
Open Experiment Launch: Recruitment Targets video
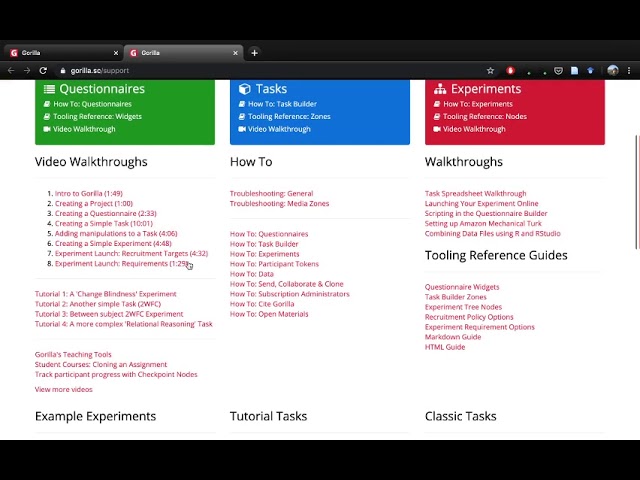click(131, 253)
